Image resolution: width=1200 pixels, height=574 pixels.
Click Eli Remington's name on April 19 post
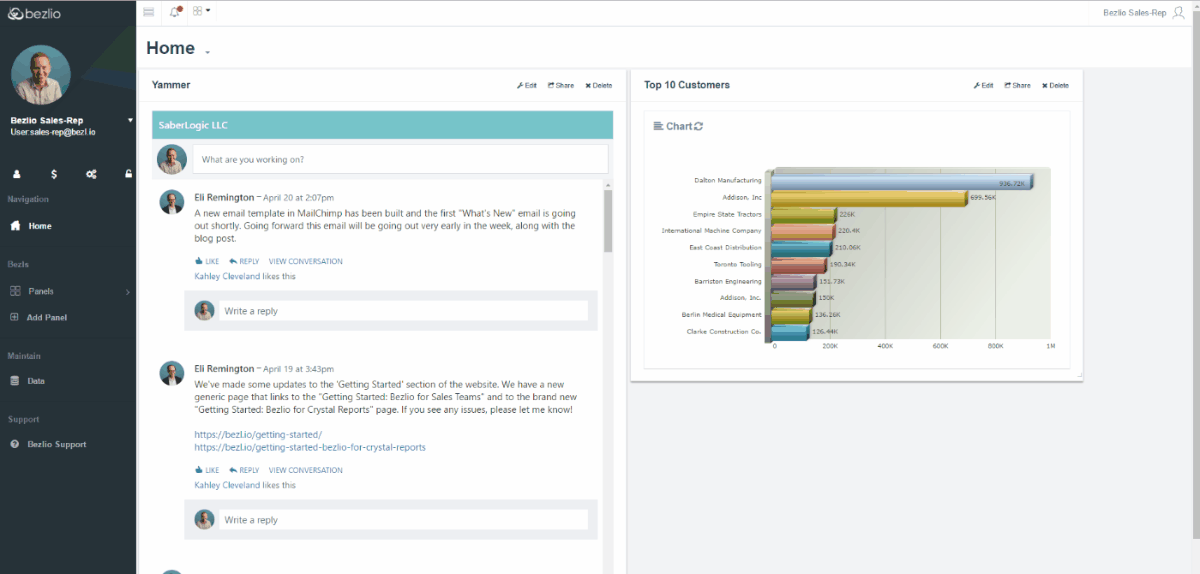point(224,368)
